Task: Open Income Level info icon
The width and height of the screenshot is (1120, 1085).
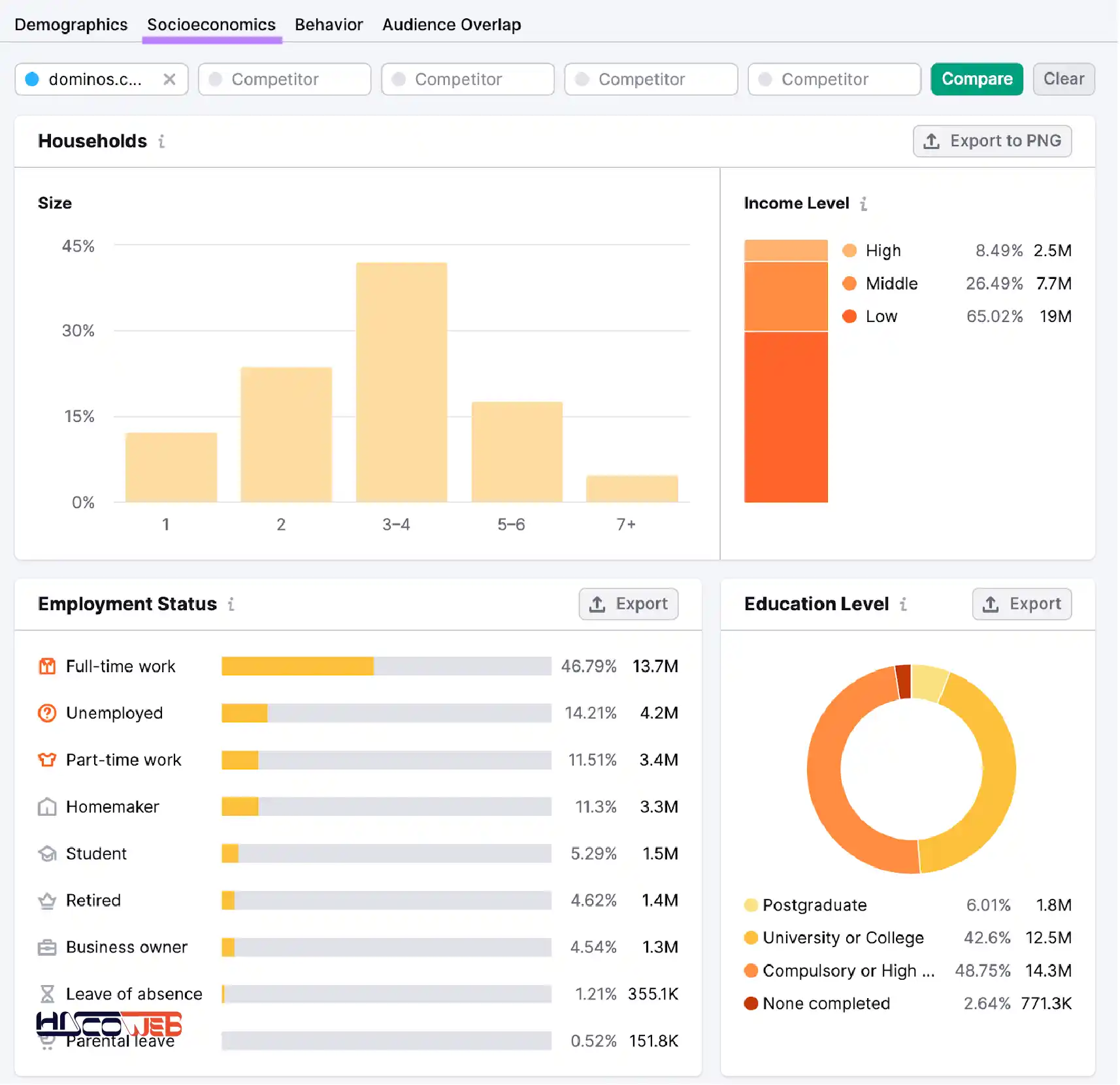Action: point(863,204)
